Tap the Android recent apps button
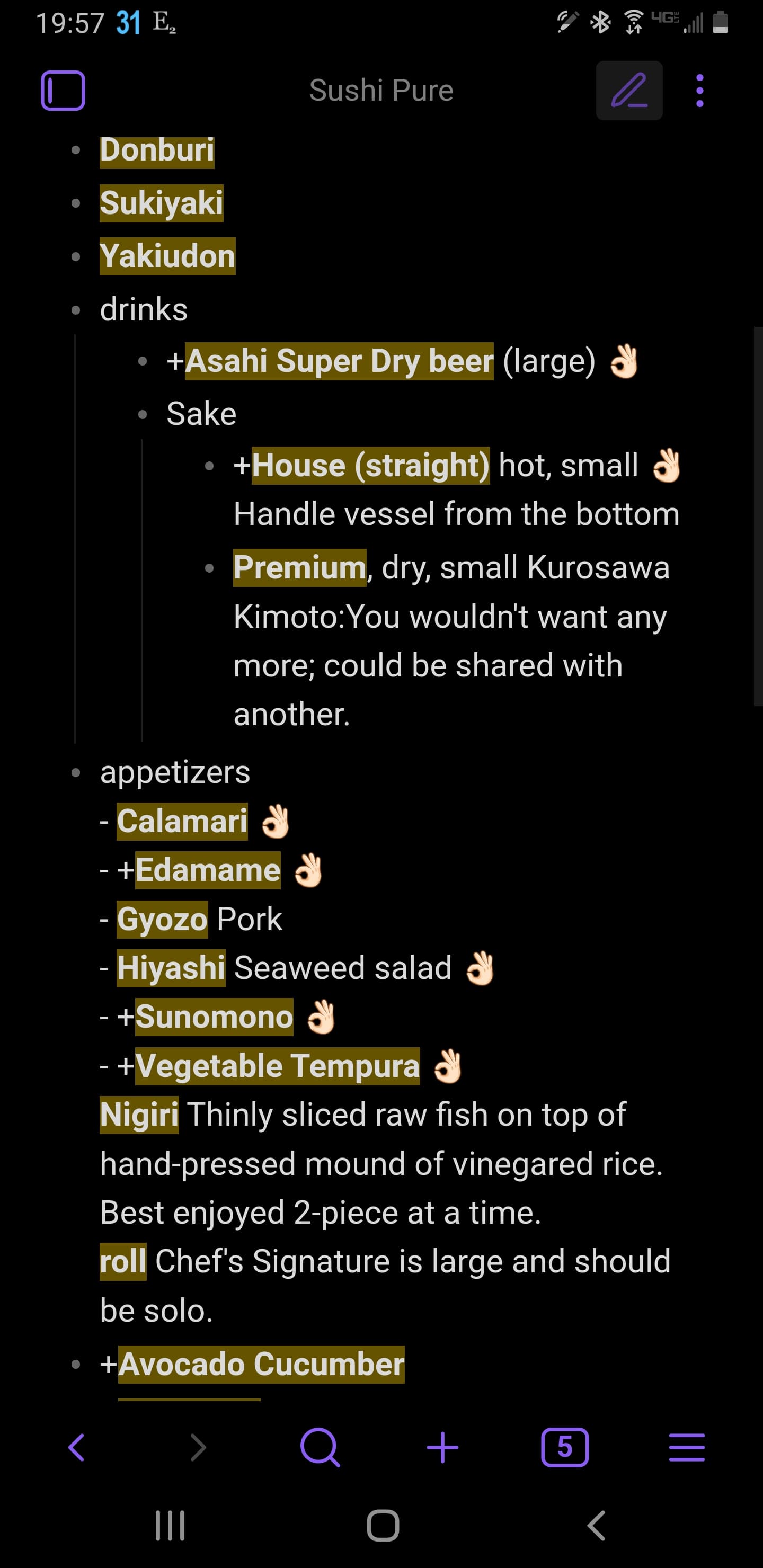763x1568 pixels. [170, 1526]
